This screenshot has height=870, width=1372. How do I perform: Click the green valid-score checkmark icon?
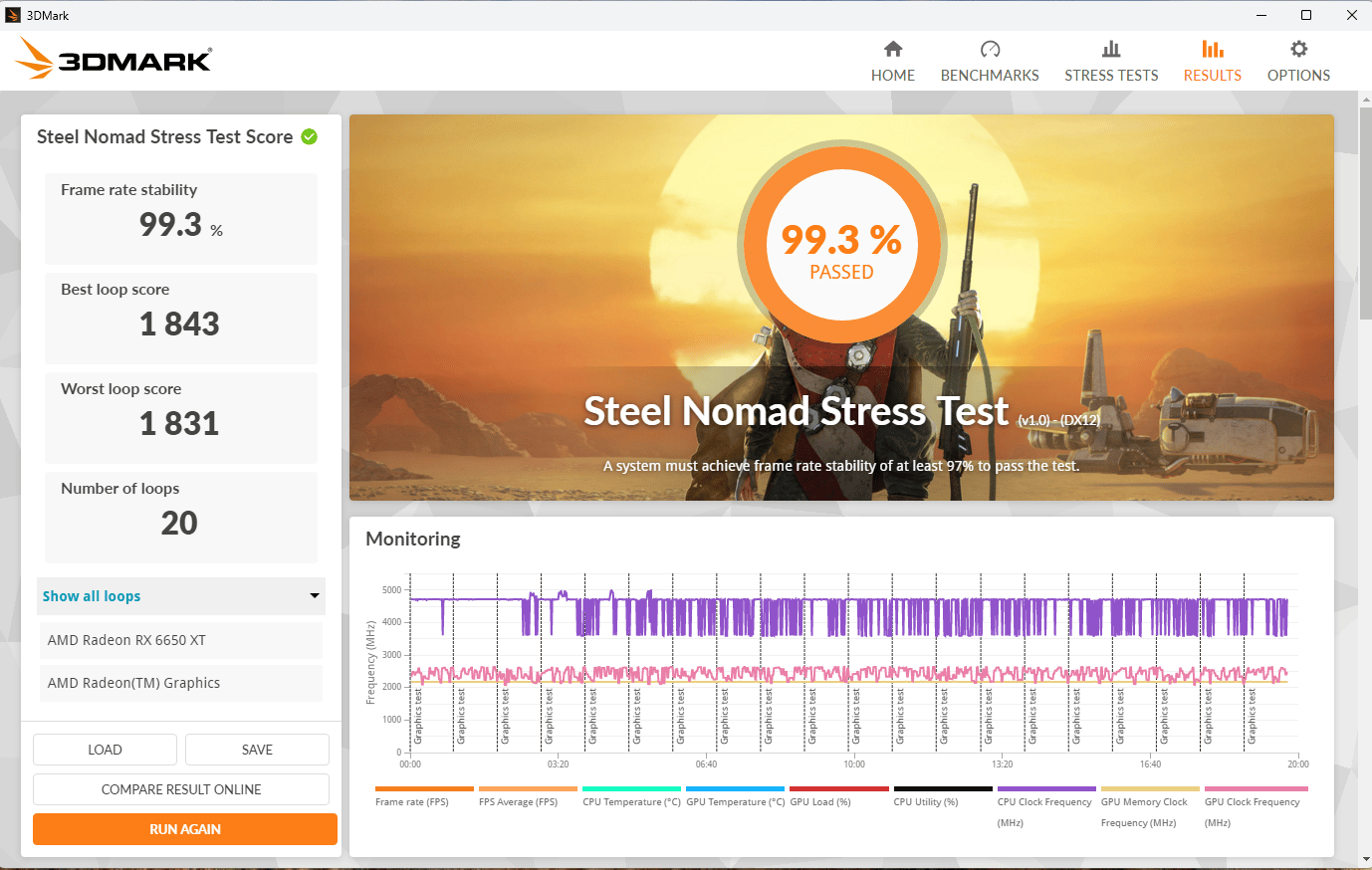click(310, 136)
